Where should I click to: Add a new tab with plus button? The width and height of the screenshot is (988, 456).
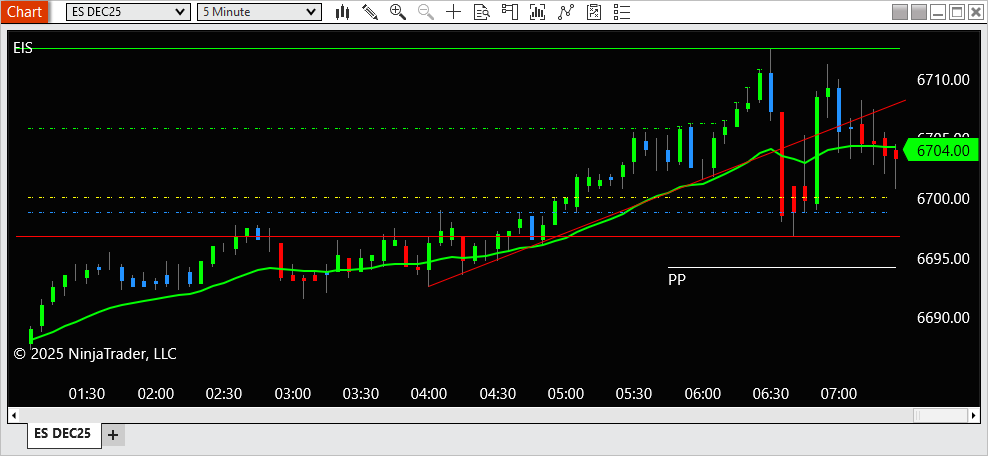pos(113,435)
